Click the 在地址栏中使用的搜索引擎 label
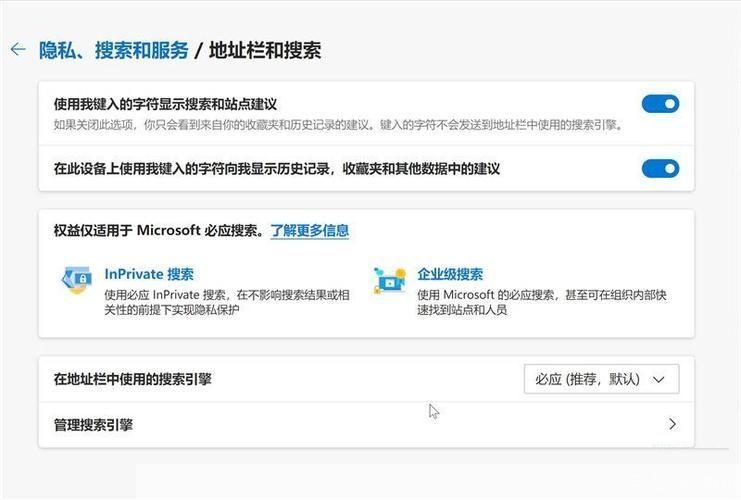Screen dimensions: 741x500 tap(132, 379)
